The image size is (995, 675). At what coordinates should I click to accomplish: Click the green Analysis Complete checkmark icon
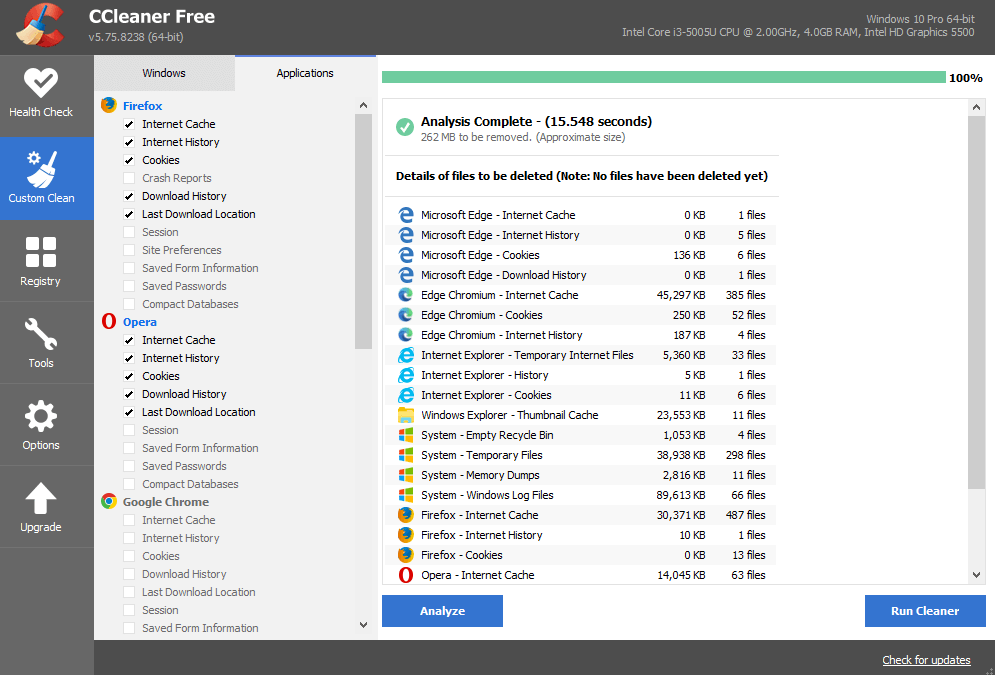tap(405, 127)
